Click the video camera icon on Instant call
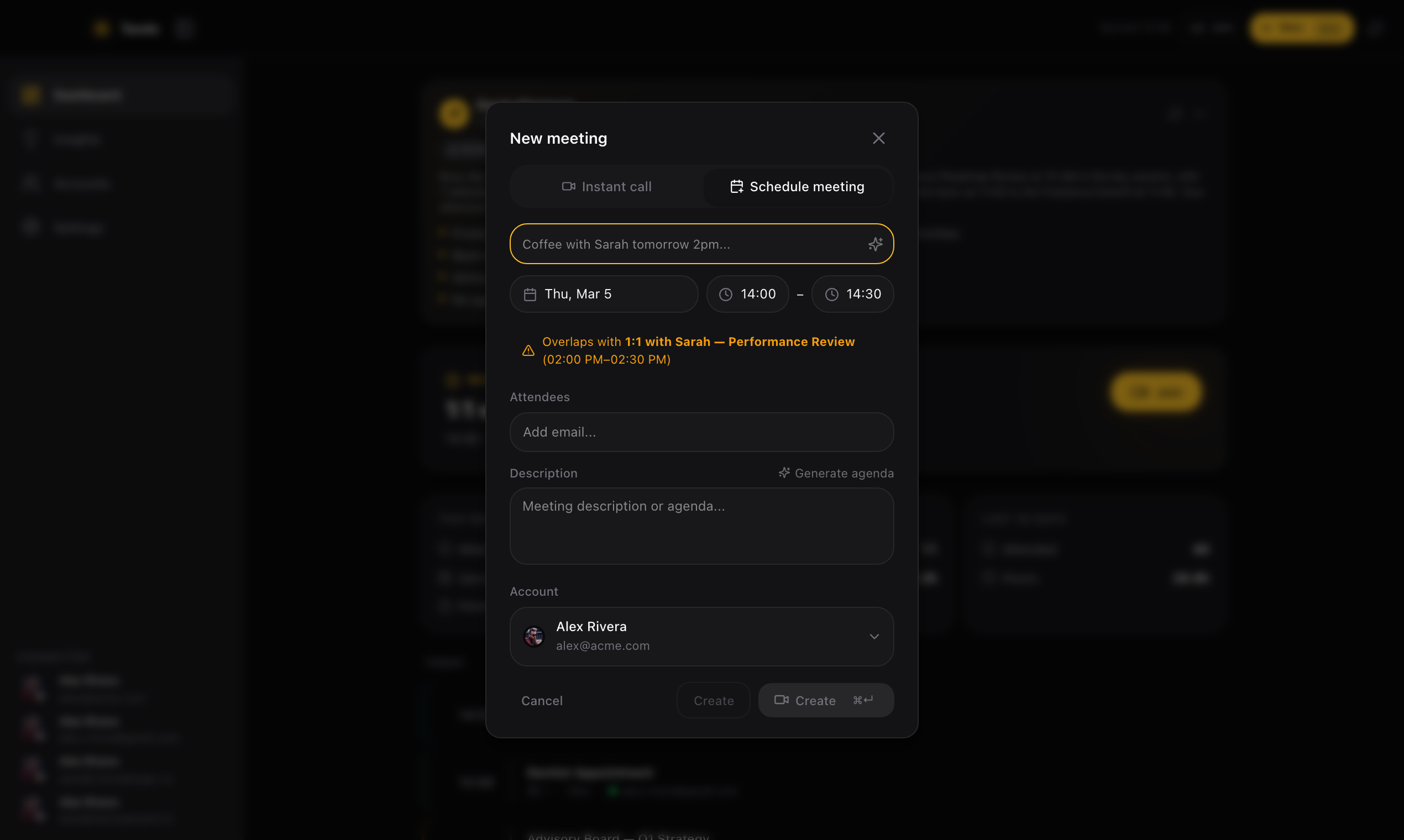 click(x=568, y=186)
